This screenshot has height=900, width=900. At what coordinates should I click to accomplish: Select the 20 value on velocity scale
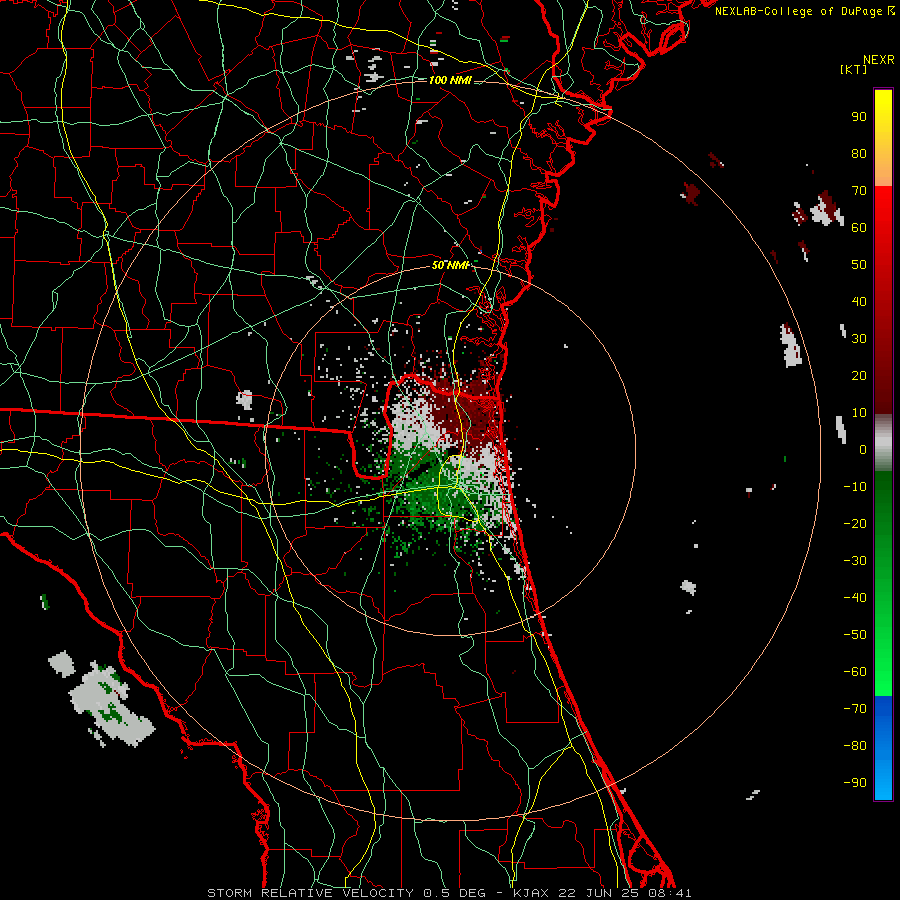[x=859, y=375]
